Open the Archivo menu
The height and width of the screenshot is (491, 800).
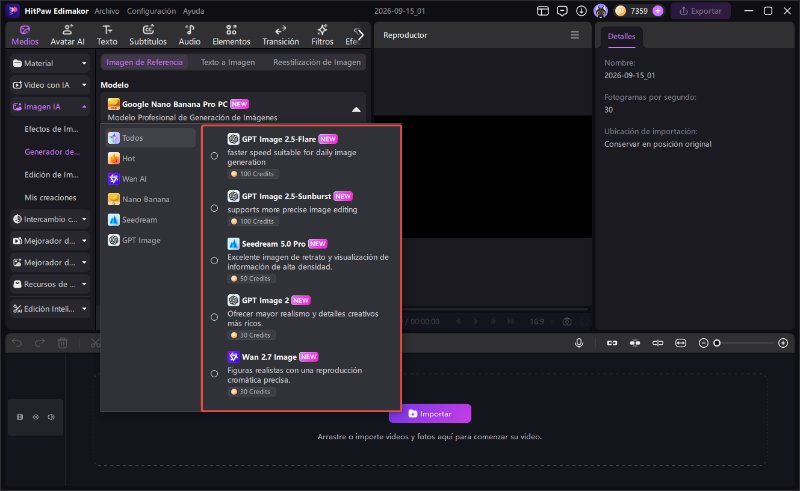(107, 11)
